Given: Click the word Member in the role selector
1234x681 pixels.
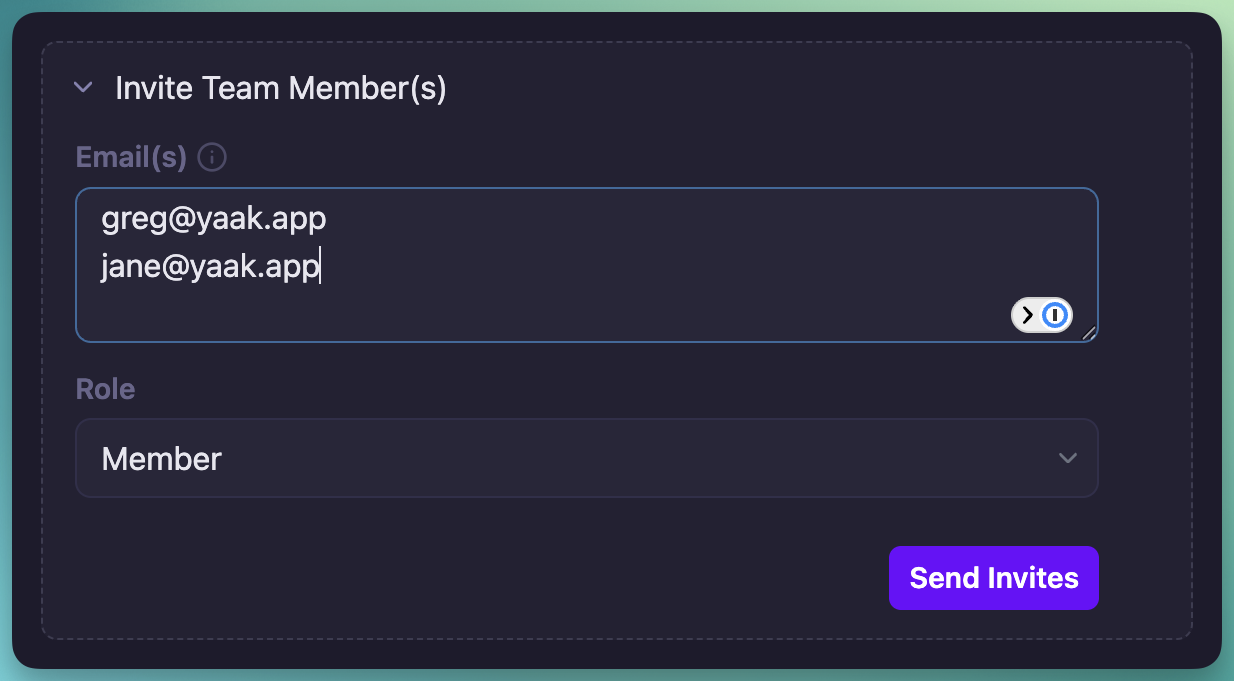Looking at the screenshot, I should point(162,459).
